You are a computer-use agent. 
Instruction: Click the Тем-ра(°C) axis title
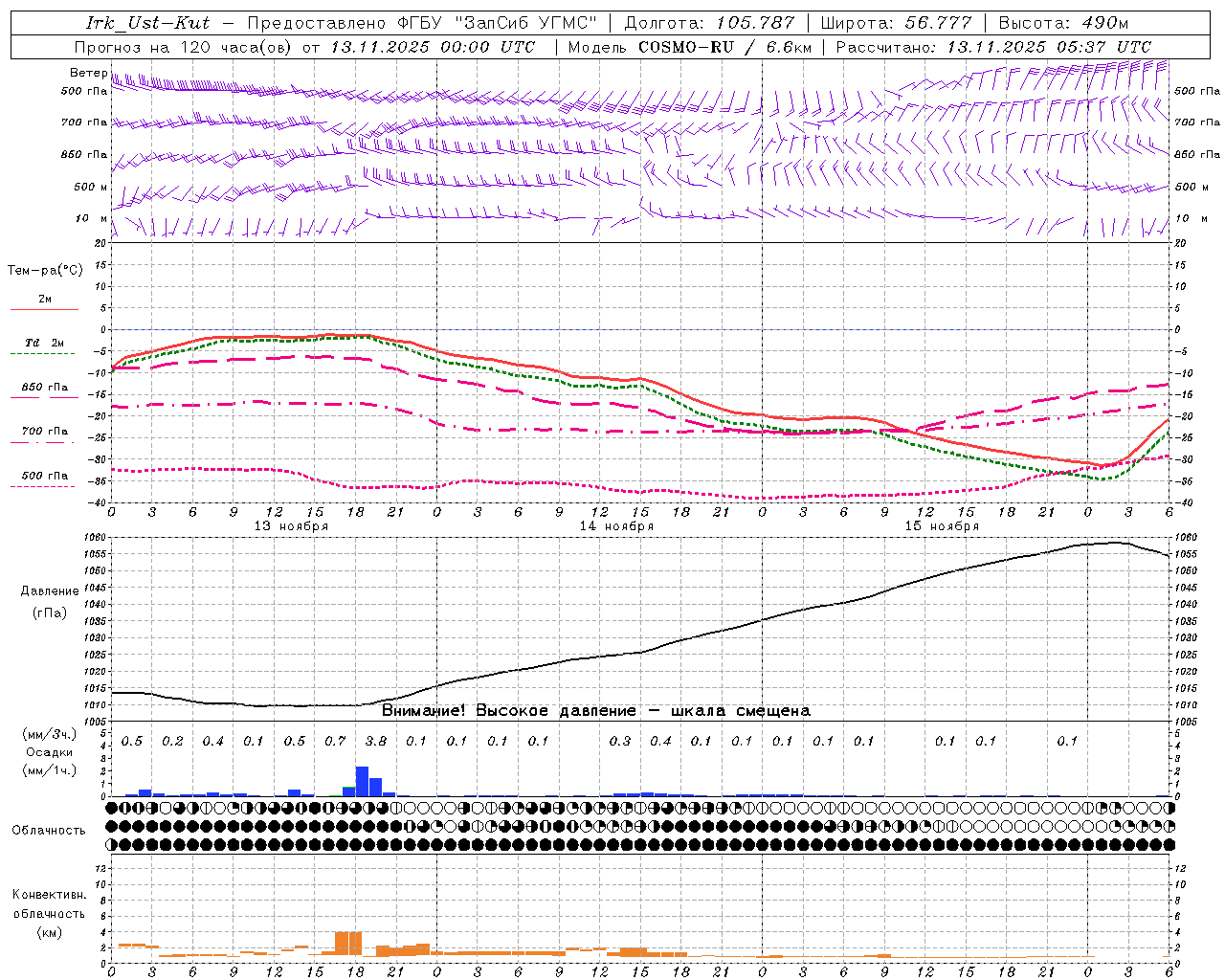pyautogui.click(x=45, y=270)
